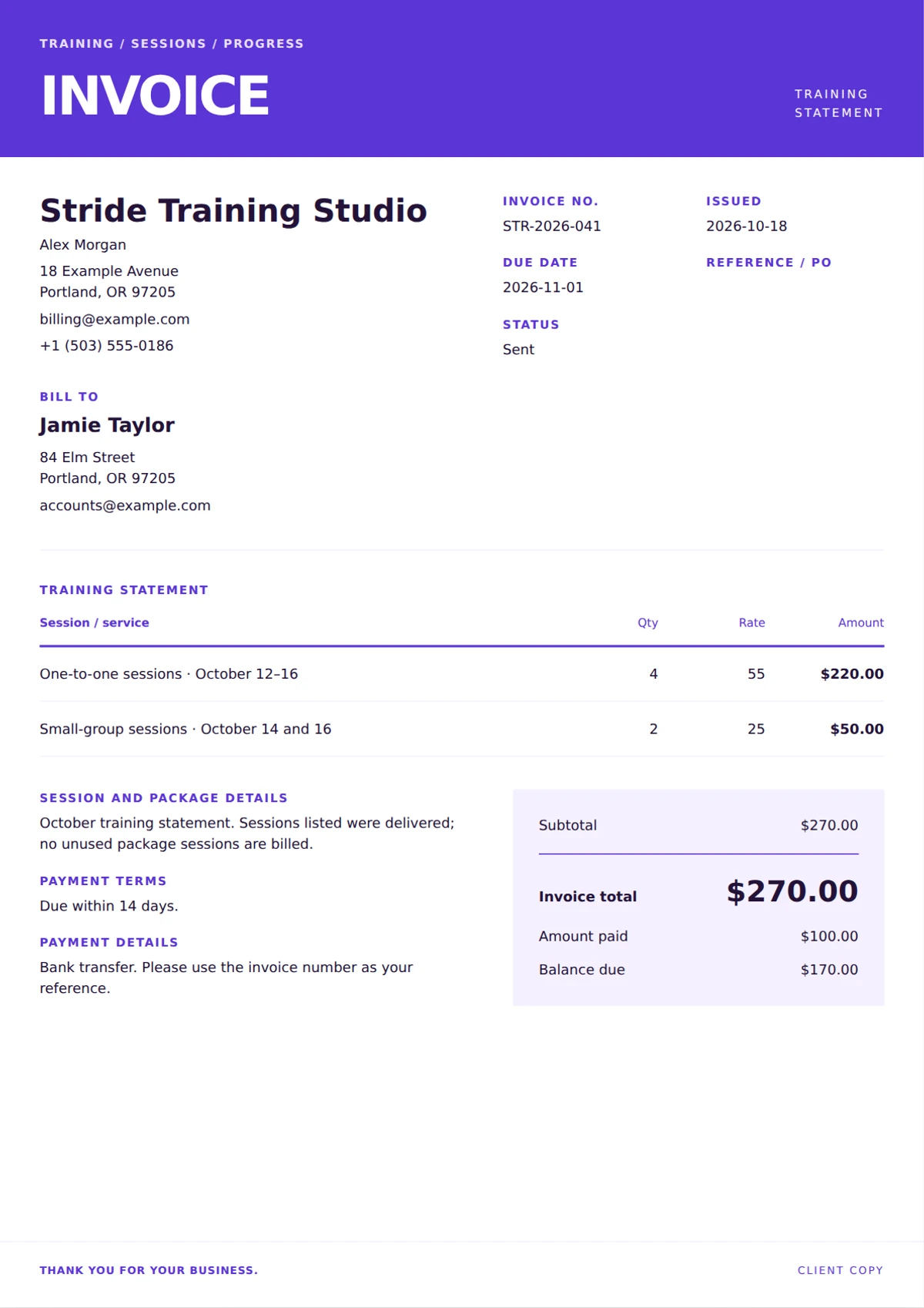Screen dimensions: 924x1308
Task: Select the issued date 2026-10-18
Action: [747, 226]
